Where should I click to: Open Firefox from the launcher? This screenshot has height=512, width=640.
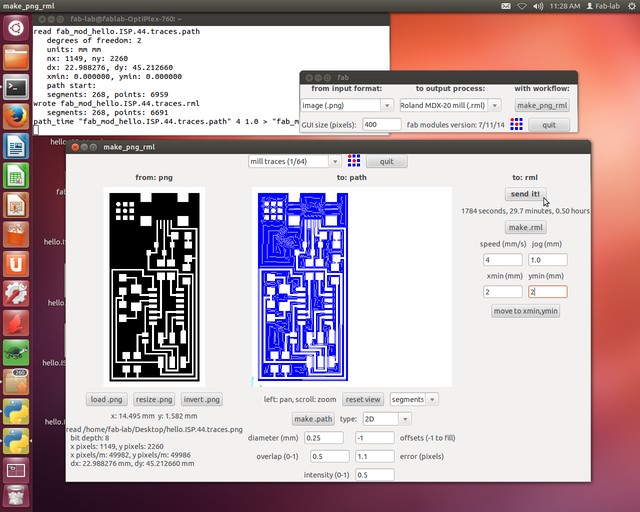pos(16,116)
